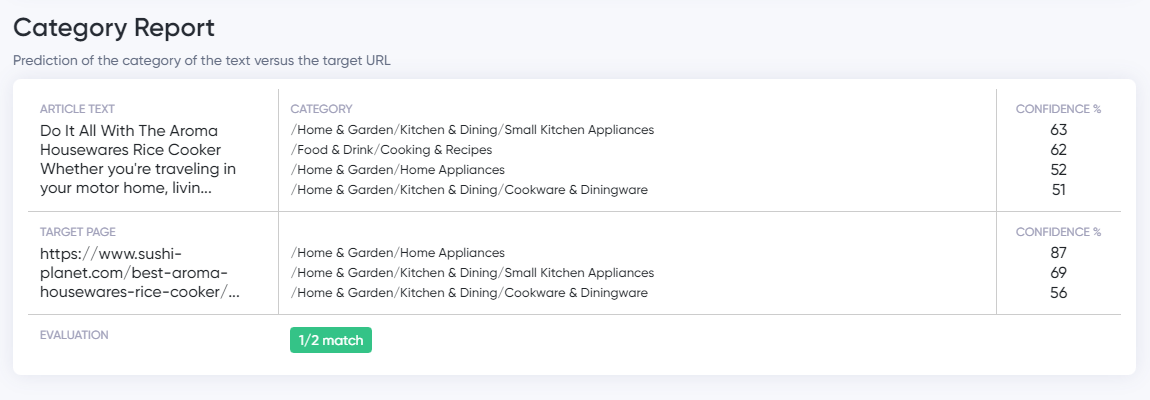
Task: Click the top CONFIDENCE % header
Action: tap(1058, 109)
